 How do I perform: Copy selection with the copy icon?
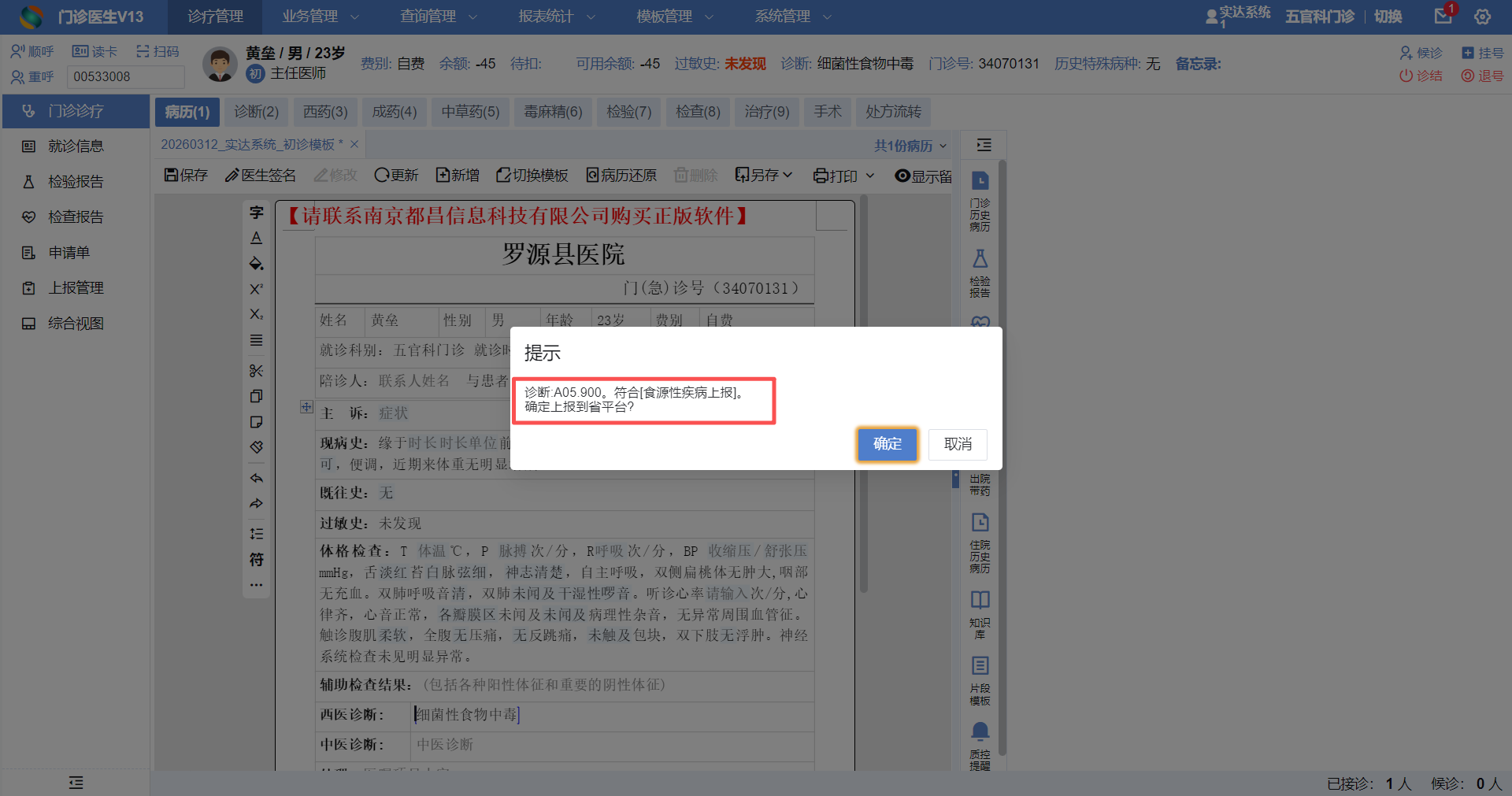click(x=257, y=396)
